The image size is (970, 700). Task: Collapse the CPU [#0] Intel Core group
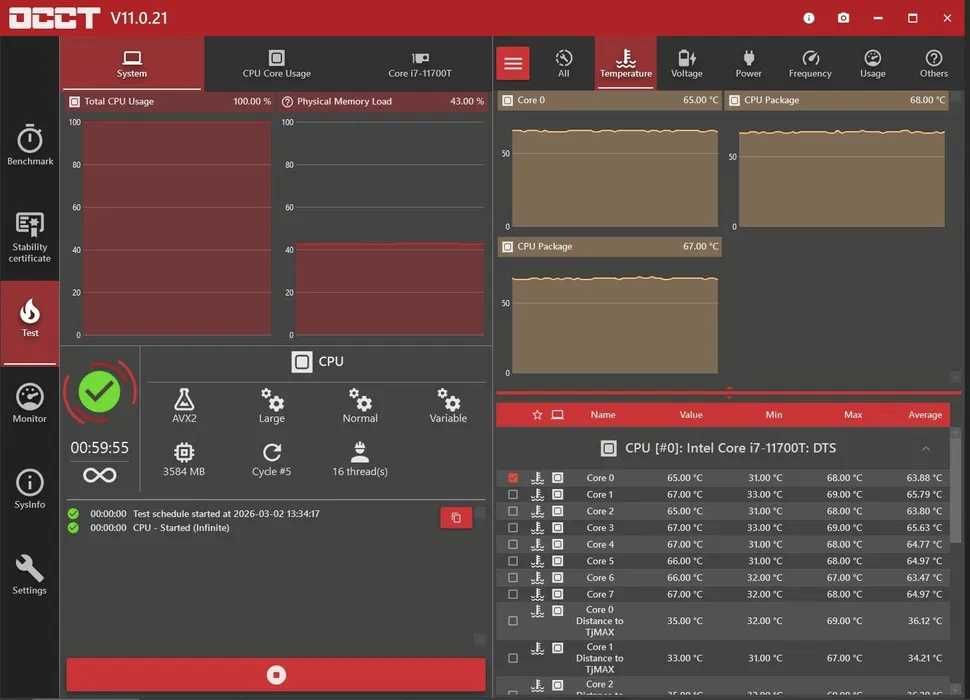[925, 448]
